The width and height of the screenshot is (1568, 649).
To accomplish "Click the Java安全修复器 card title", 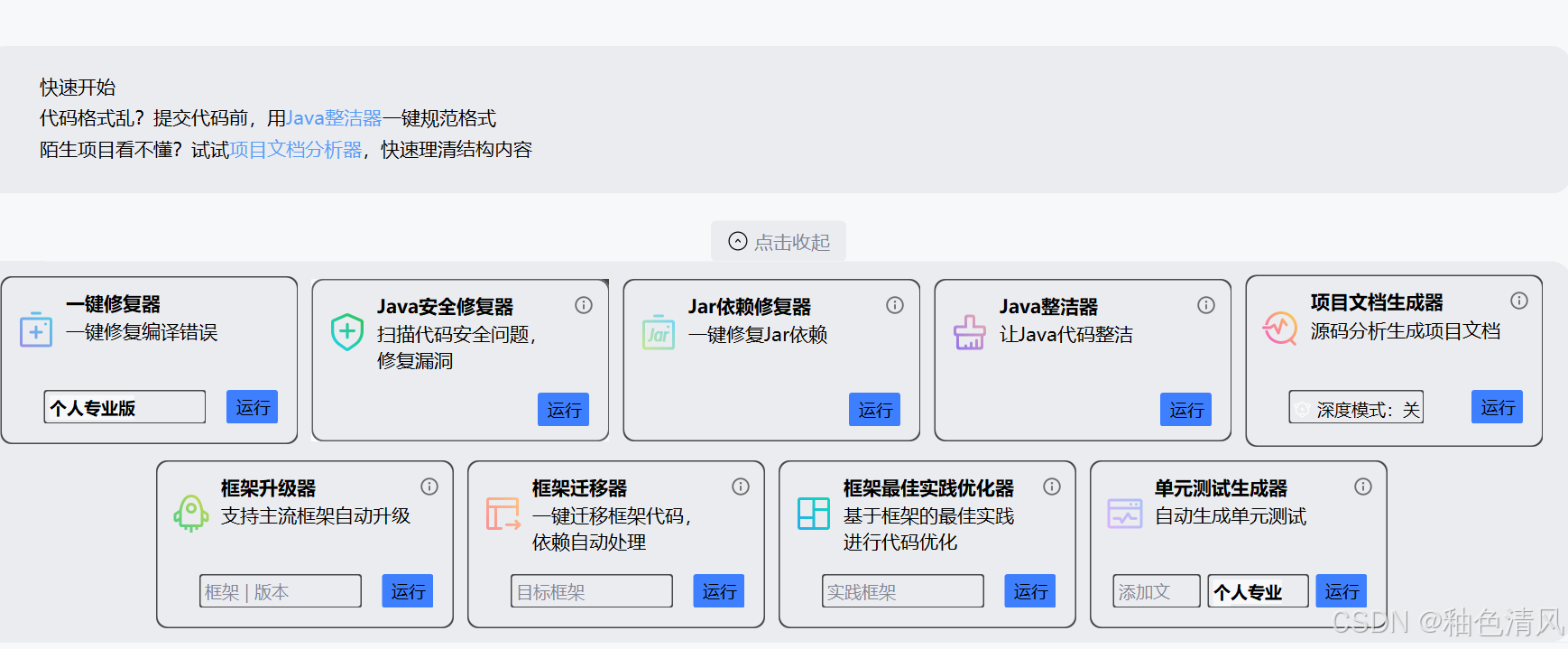I will tap(445, 307).
